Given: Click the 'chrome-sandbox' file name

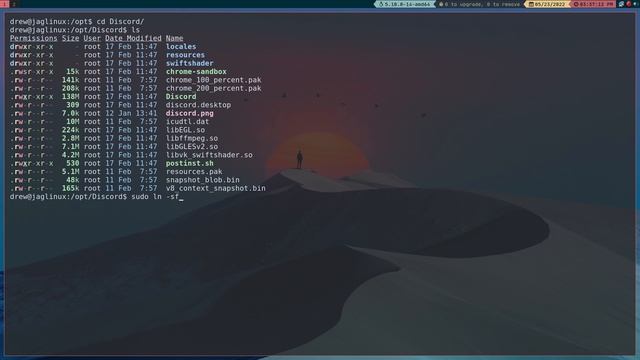Looking at the screenshot, I should tap(196, 71).
